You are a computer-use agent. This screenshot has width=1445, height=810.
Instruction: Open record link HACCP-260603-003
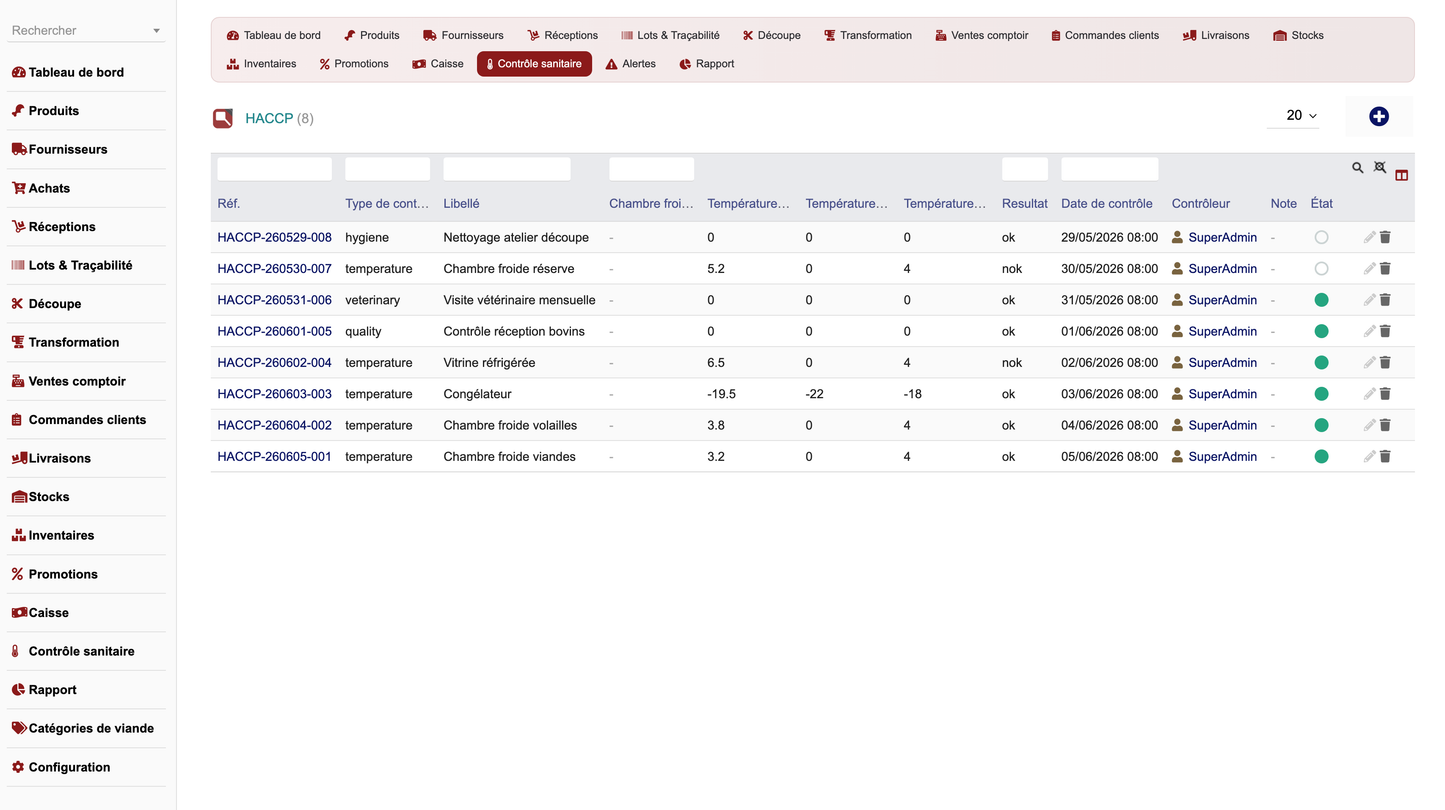[x=275, y=394]
